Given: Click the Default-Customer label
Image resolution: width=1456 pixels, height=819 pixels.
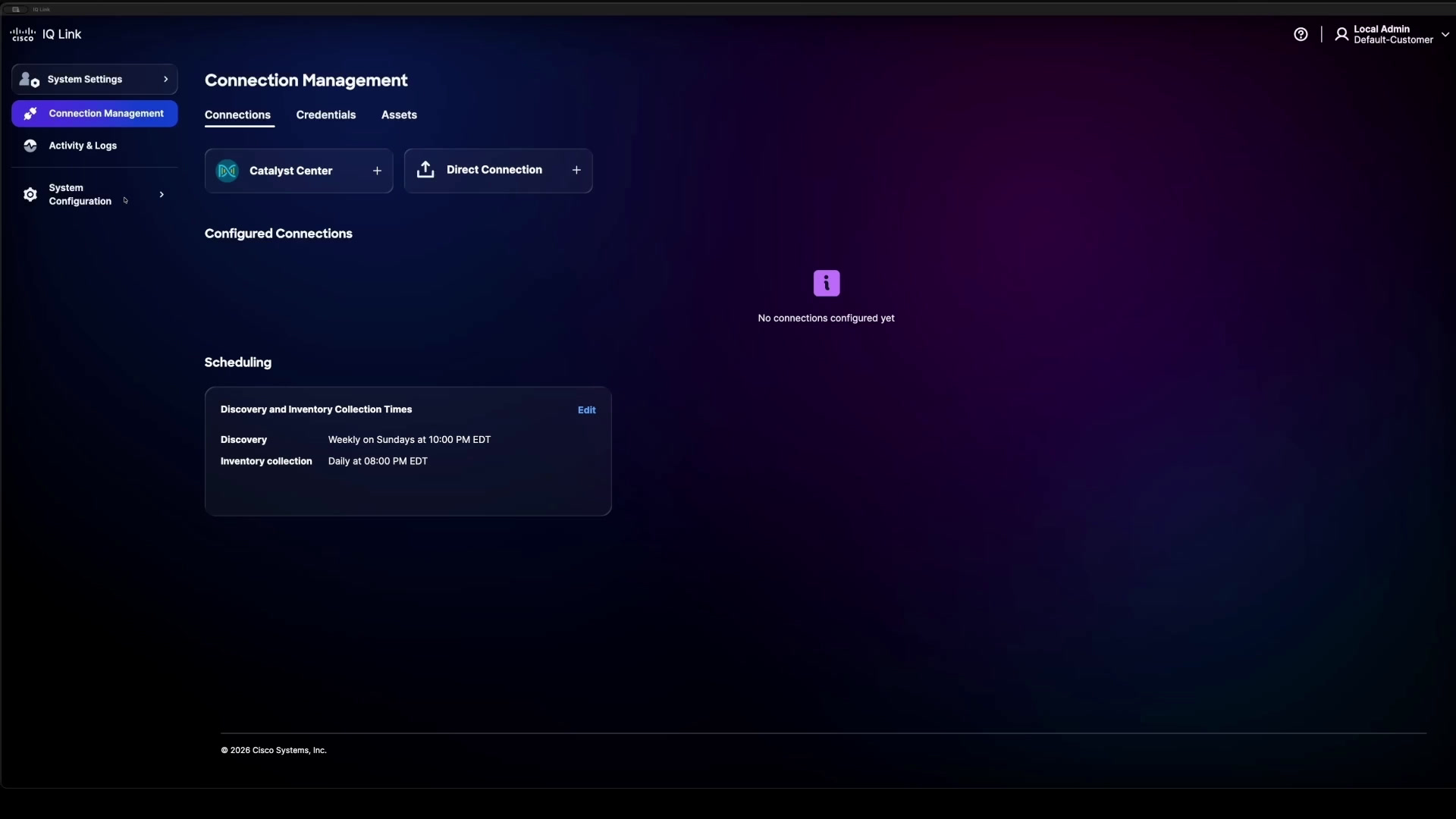Looking at the screenshot, I should (1394, 40).
